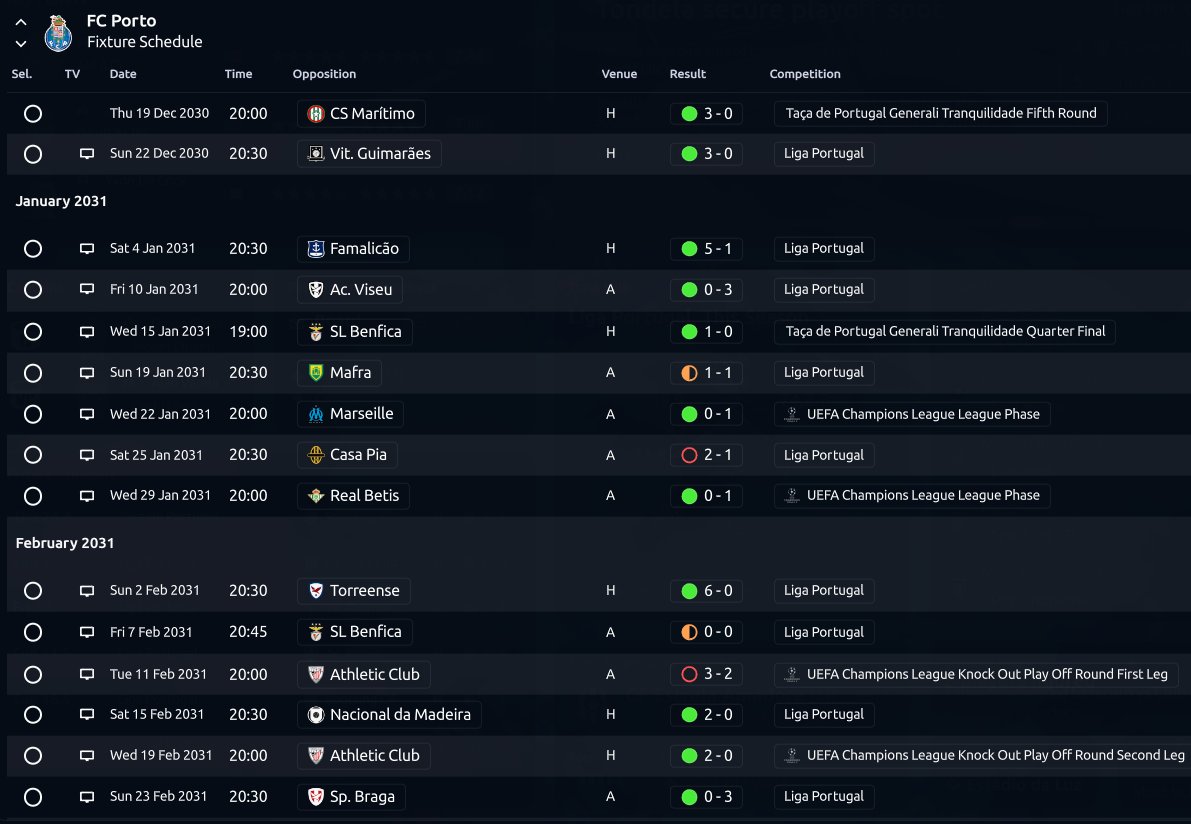Image resolution: width=1191 pixels, height=824 pixels.
Task: Click the TV icon for Famalicão match
Action: coord(87,248)
